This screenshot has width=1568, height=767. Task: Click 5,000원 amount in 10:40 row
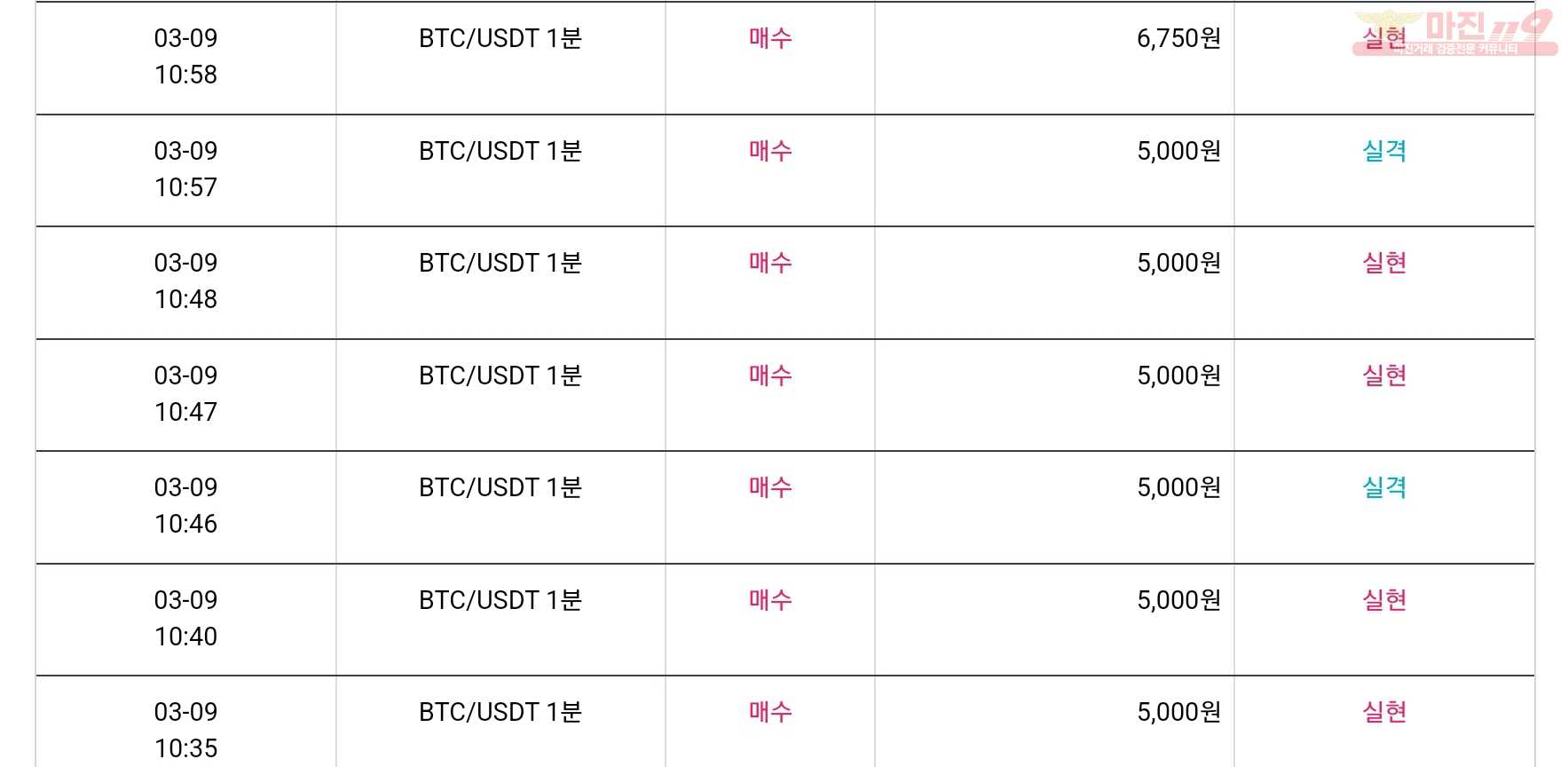pyautogui.click(x=1178, y=600)
